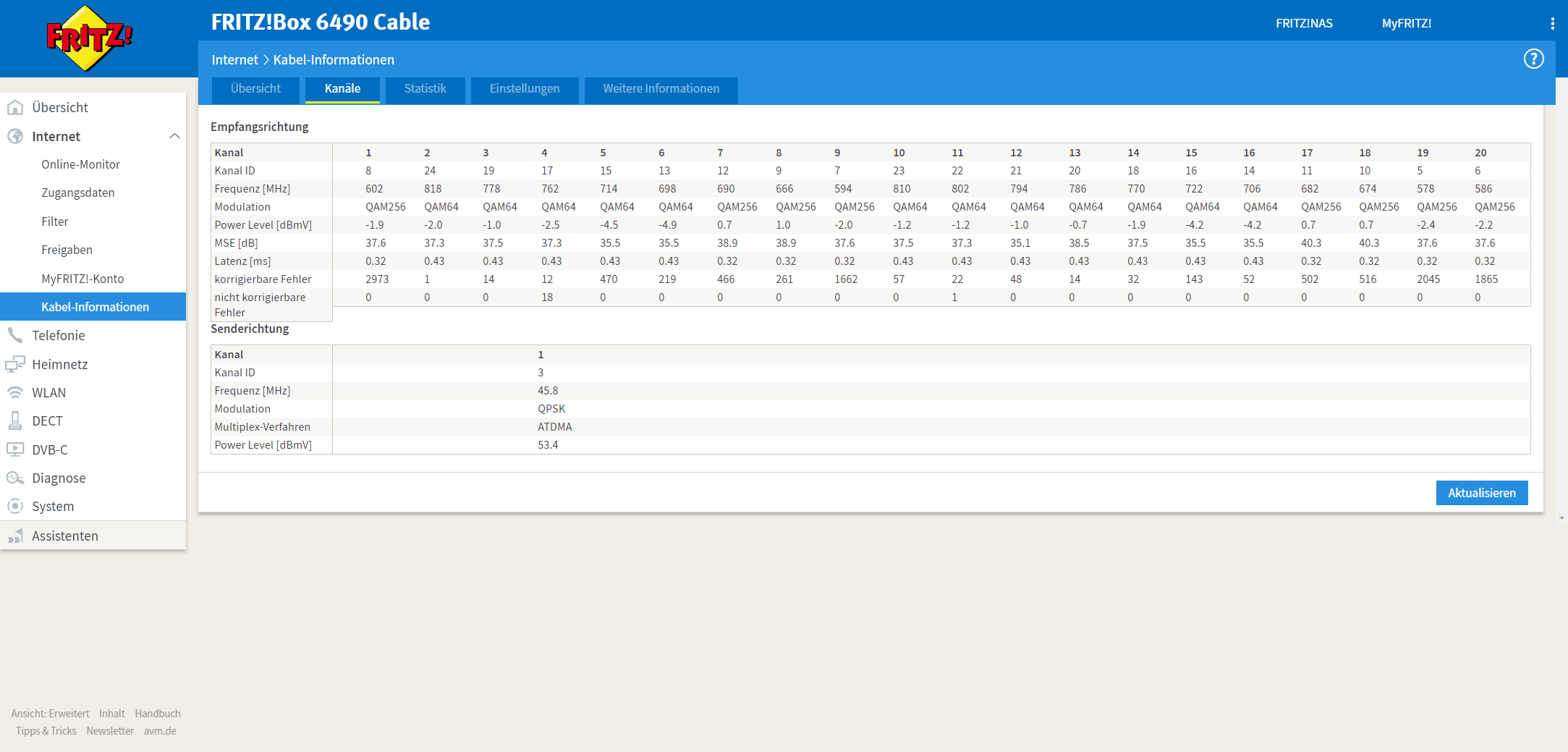Click the Heimnetz network devices icon

[x=15, y=364]
